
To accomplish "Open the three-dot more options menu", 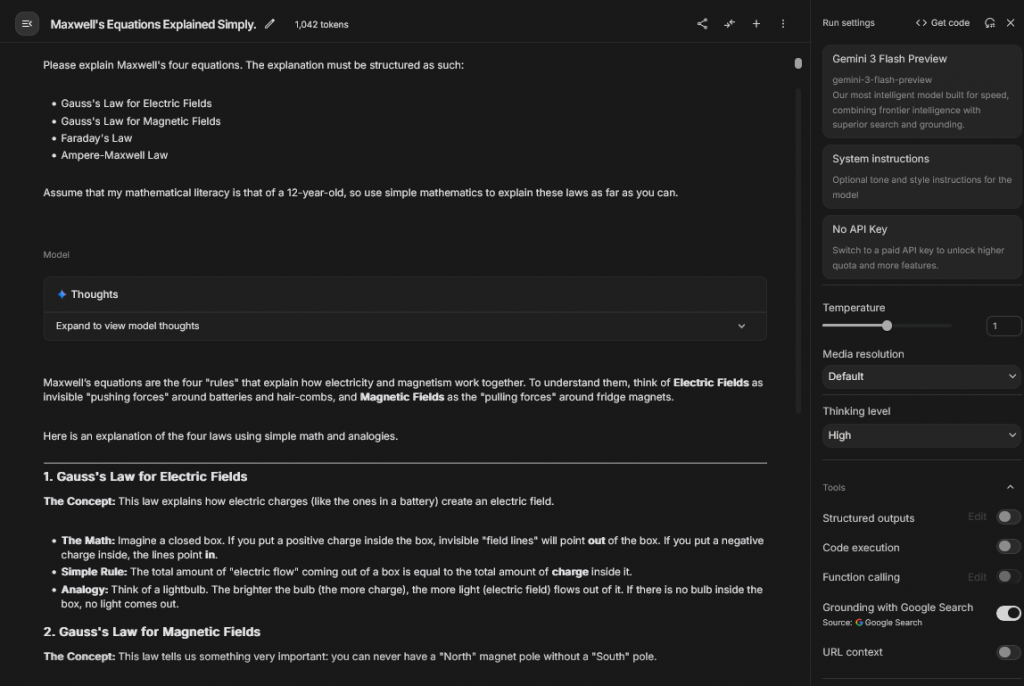I will [x=783, y=24].
